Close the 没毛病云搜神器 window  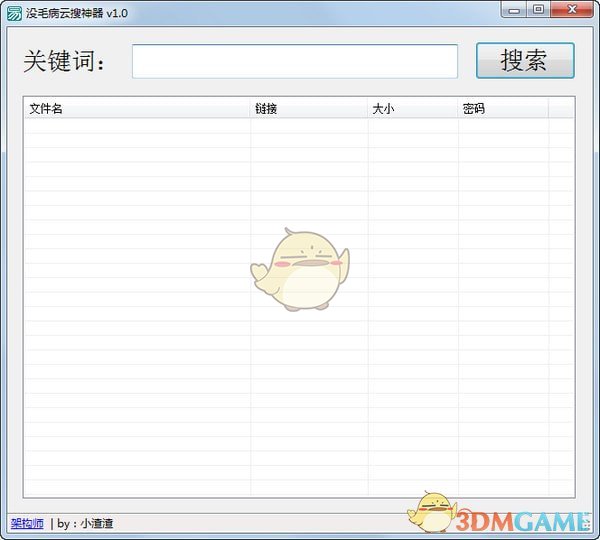coord(572,10)
